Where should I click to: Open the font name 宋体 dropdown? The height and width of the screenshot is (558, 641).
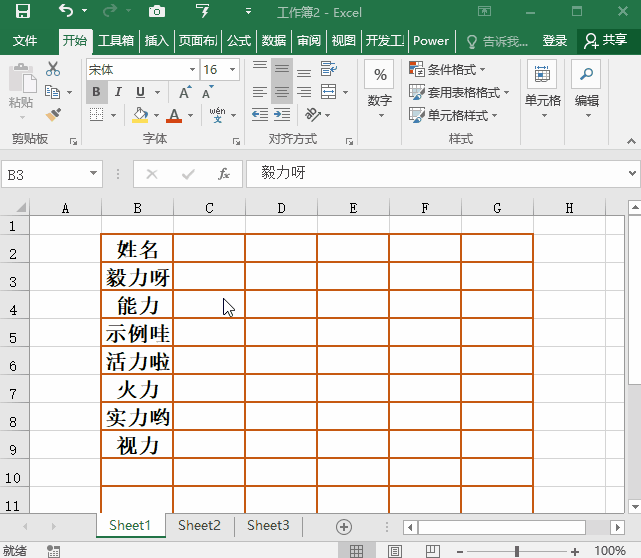[x=192, y=69]
